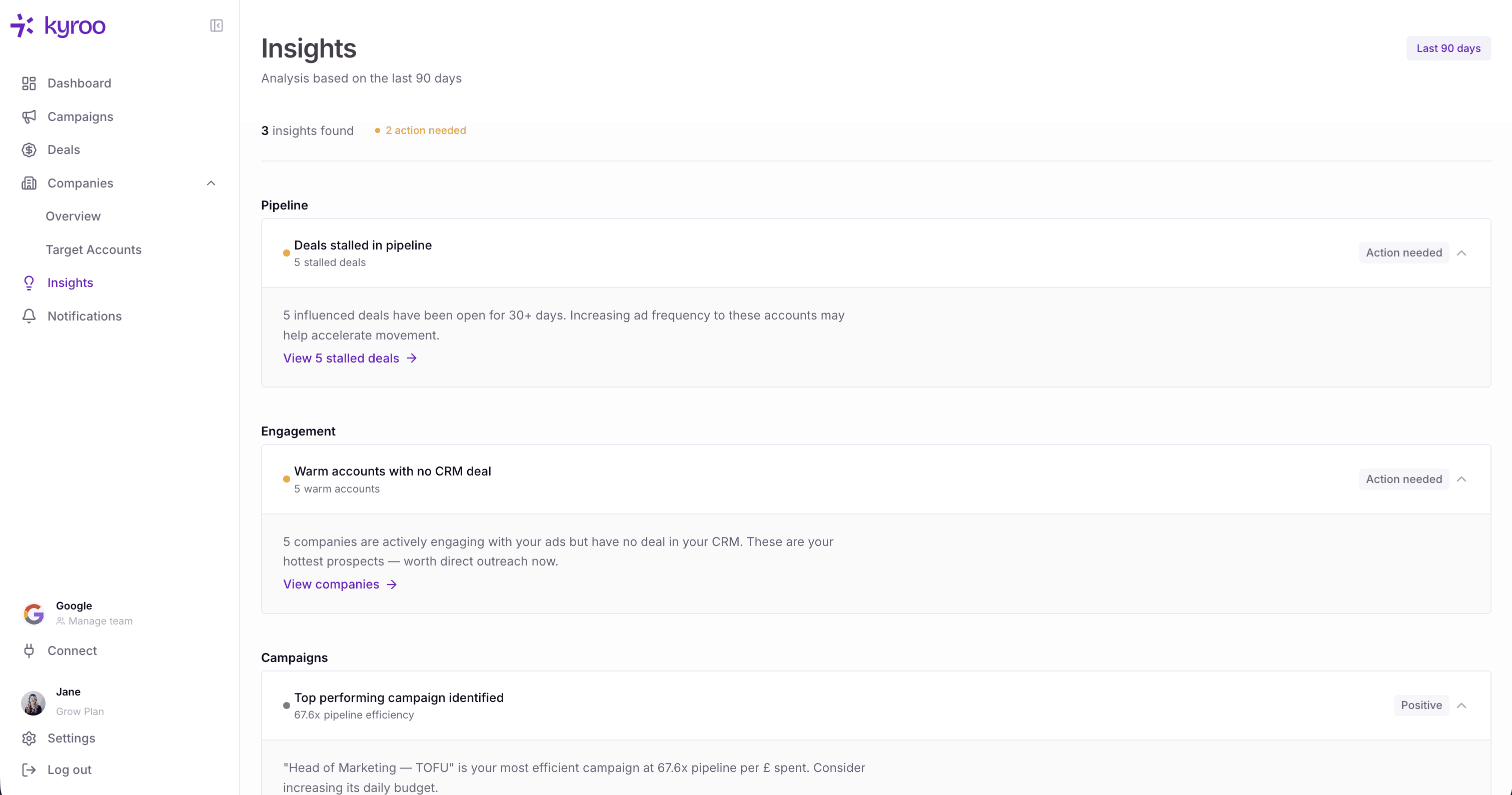The image size is (1512, 795).
Task: Collapse the Deals stalled in pipeline card
Action: pyautogui.click(x=1461, y=253)
